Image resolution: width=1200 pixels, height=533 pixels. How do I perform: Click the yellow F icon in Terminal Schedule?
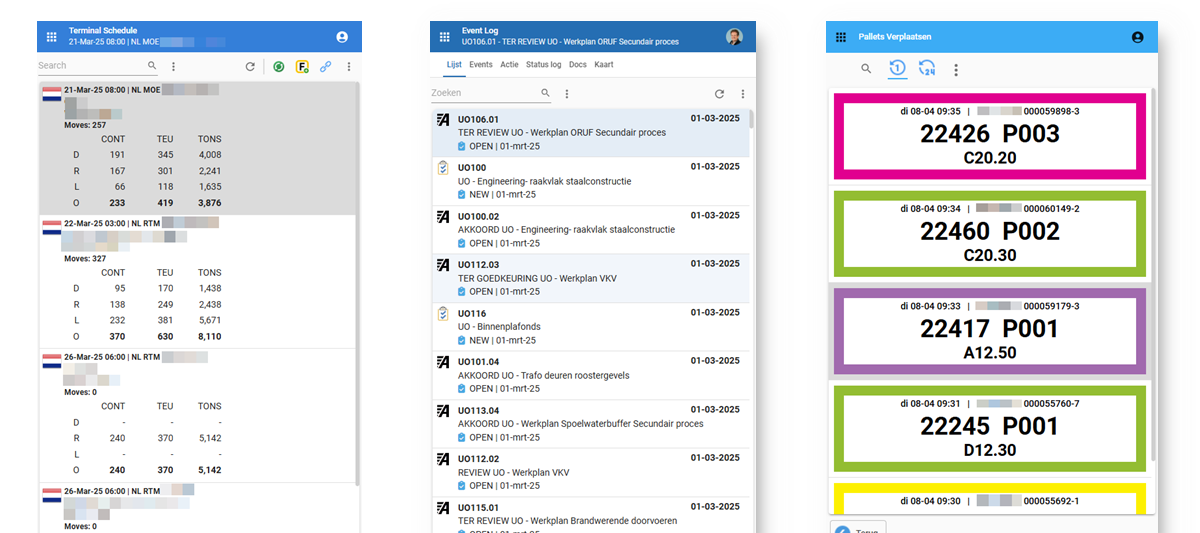pos(302,67)
